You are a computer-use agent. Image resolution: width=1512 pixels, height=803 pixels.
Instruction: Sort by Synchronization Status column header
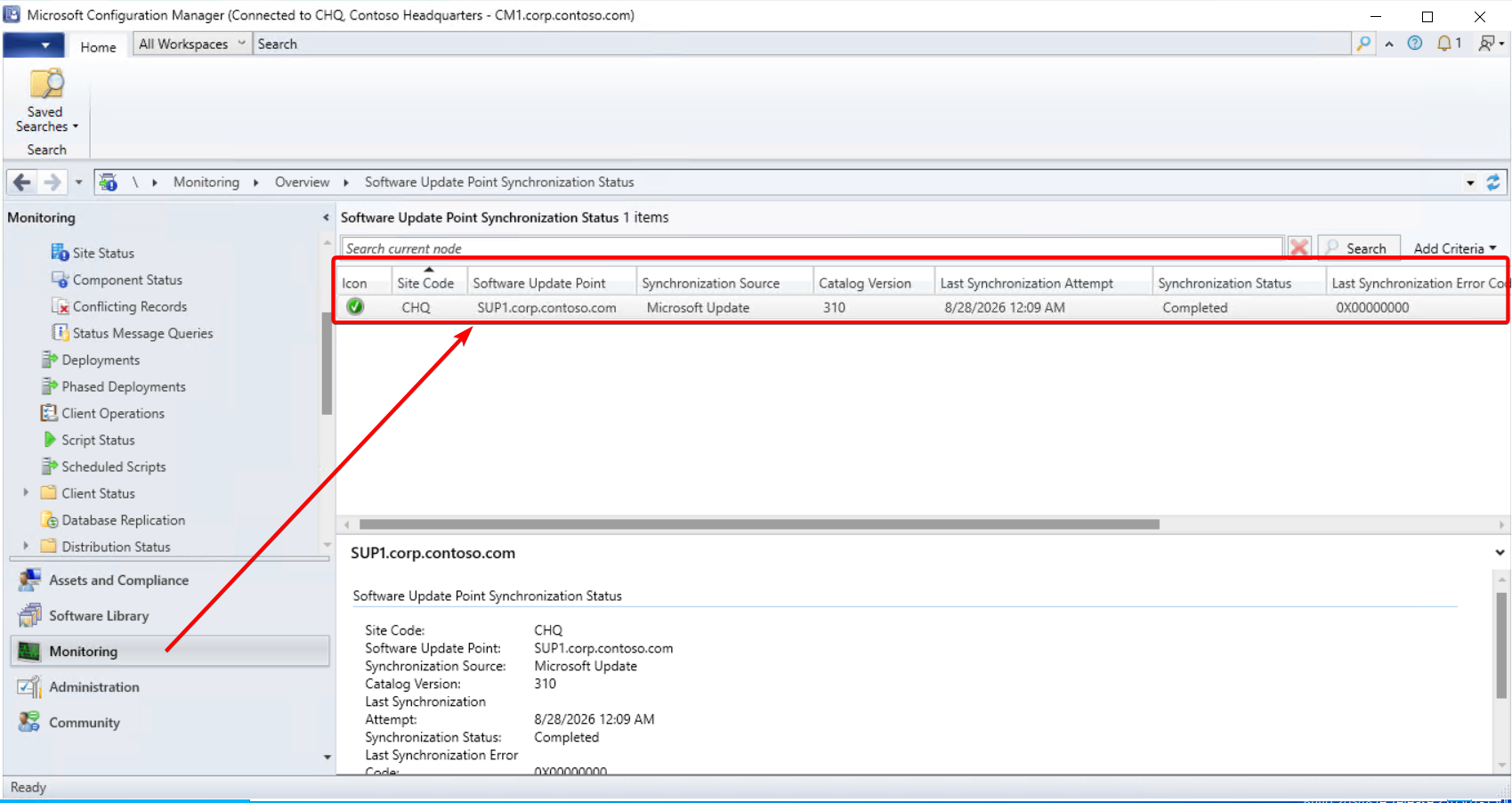1239,282
